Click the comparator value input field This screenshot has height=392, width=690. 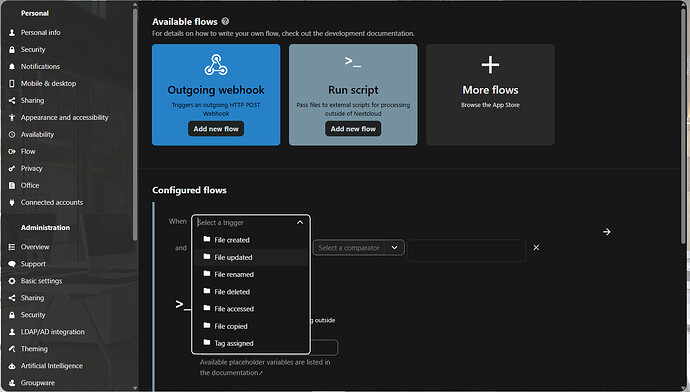coord(466,250)
